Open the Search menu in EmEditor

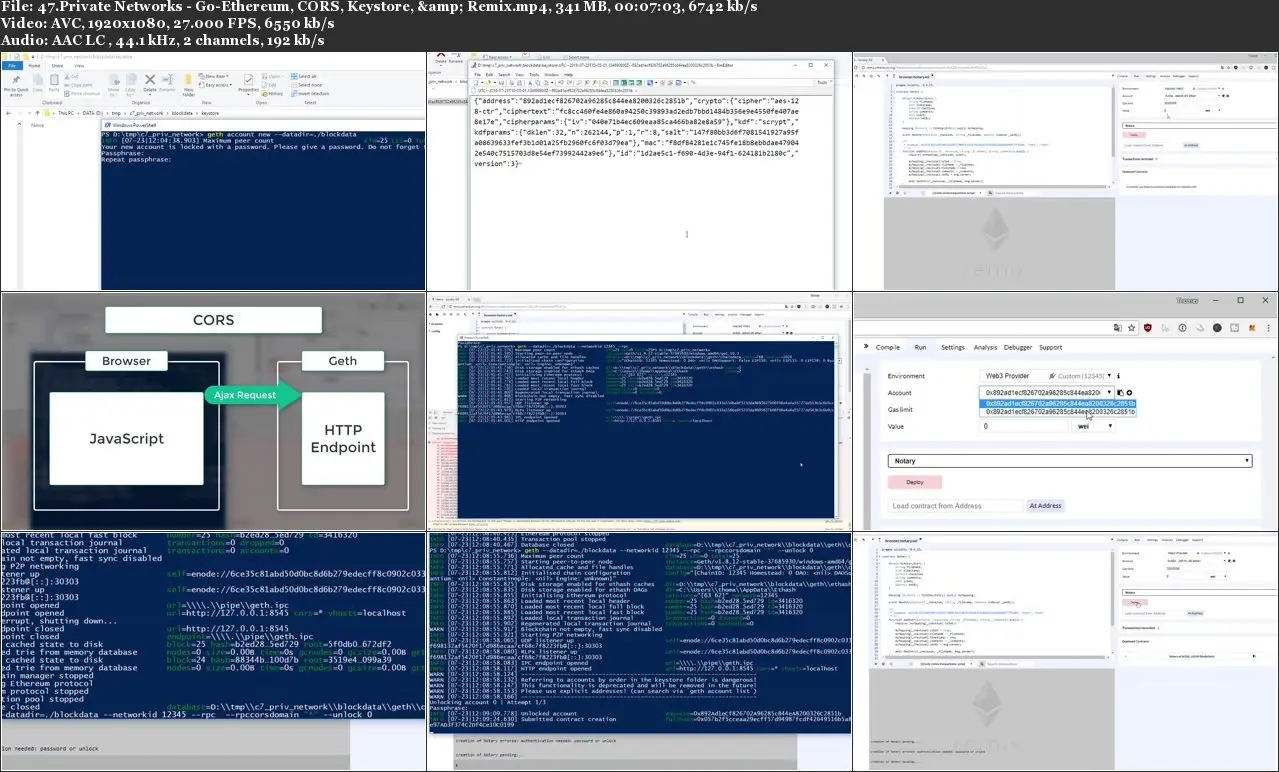coord(505,74)
